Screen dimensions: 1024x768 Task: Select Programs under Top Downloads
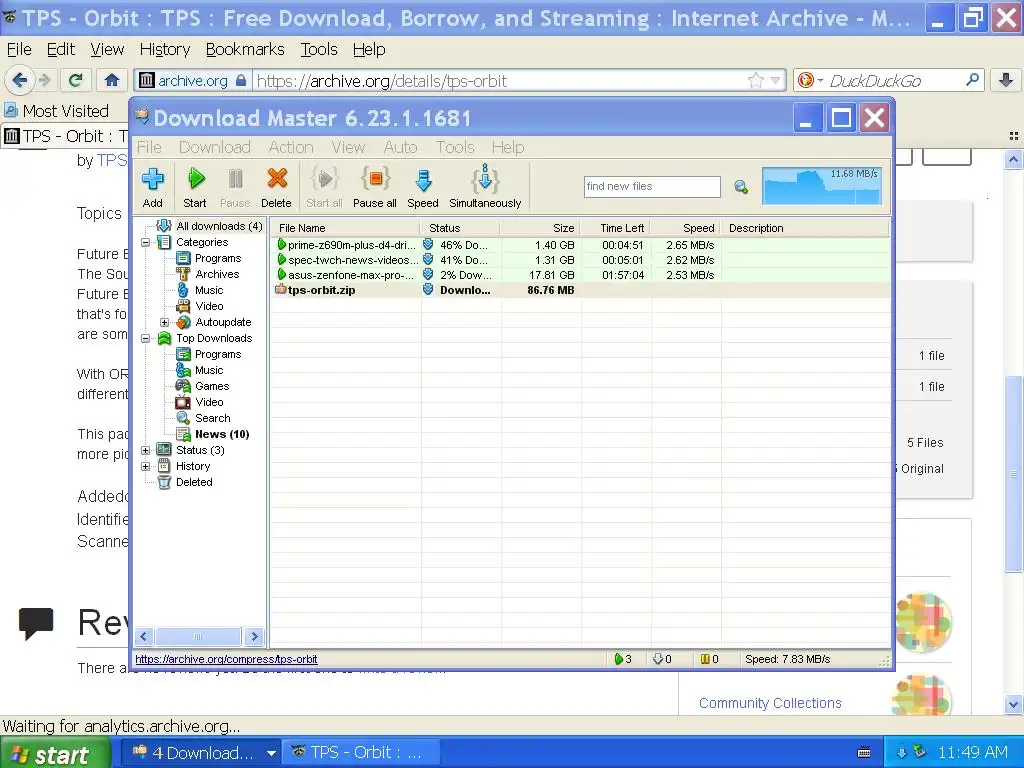click(x=218, y=354)
